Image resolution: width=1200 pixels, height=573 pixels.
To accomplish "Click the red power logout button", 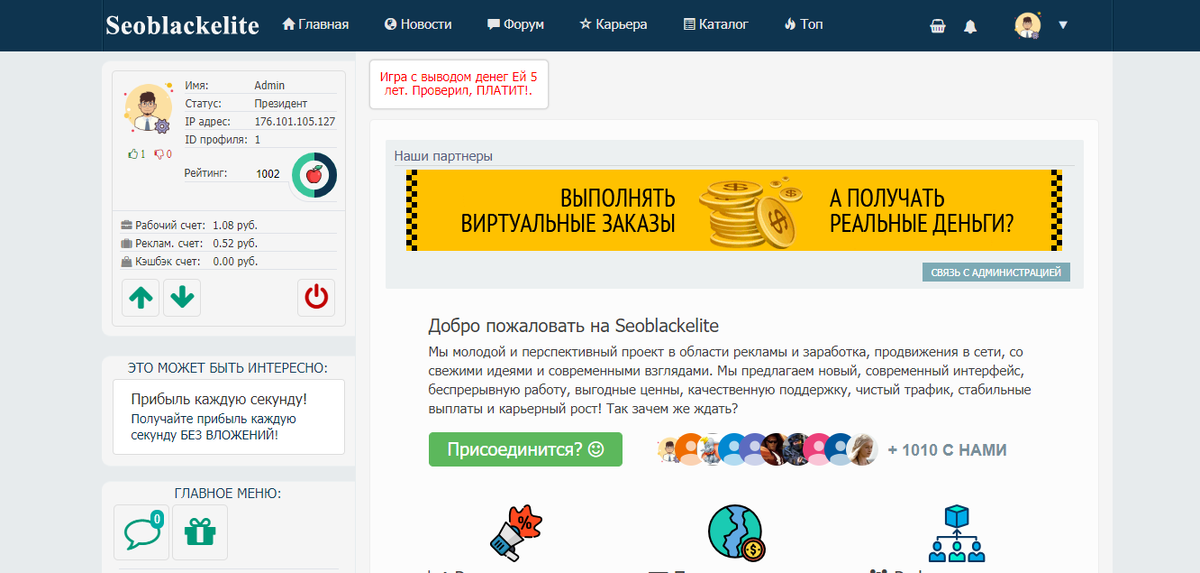I will 316,297.
